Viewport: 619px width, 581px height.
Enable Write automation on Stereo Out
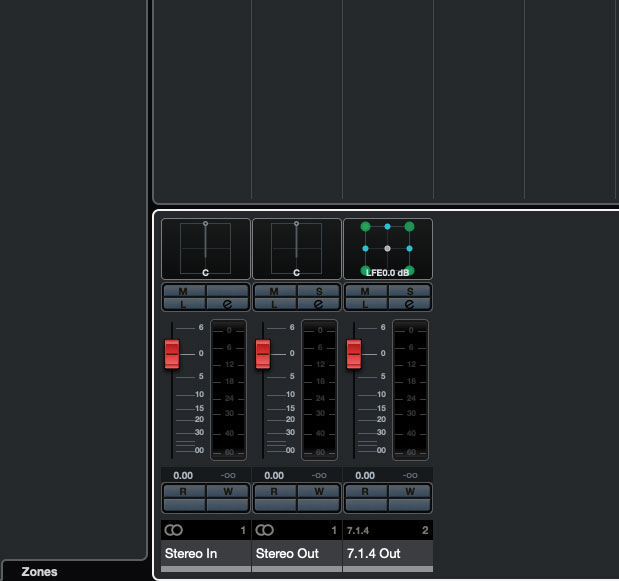(x=318, y=491)
